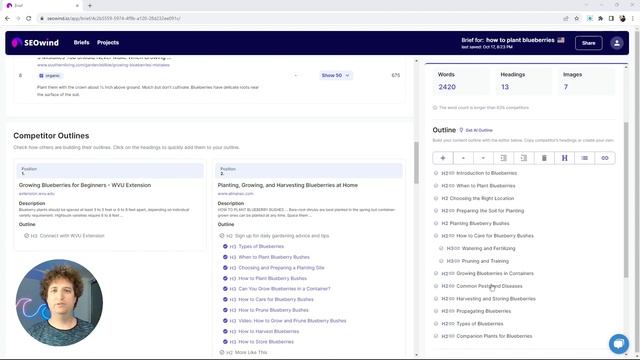Click 'Companion Plants for Blueberries' outline item

point(494,336)
